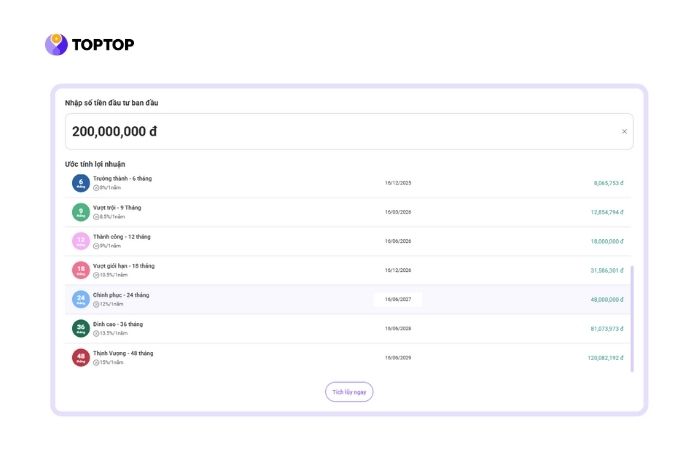
Task: Click the 48,000,000 đ profit value
Action: click(x=606, y=299)
